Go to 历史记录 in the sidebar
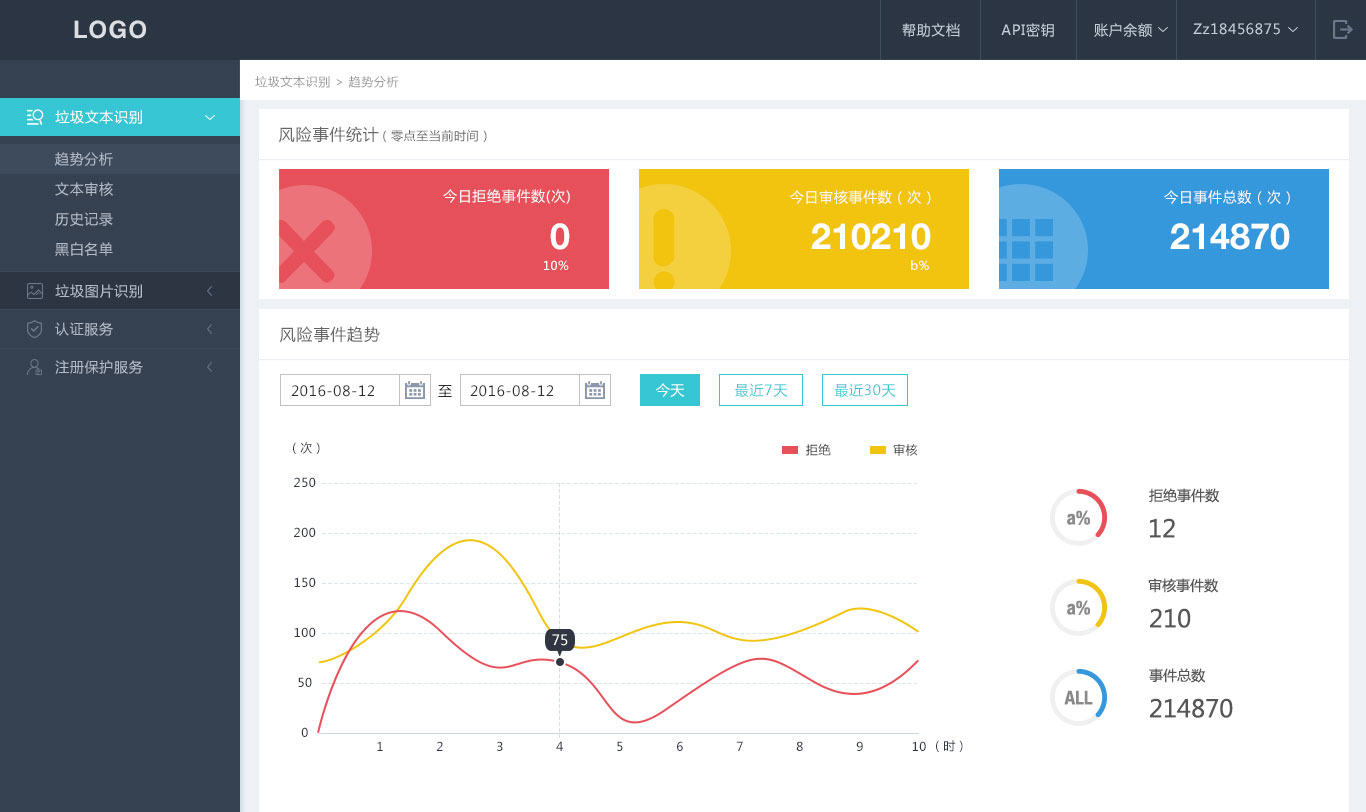This screenshot has width=1366, height=812. [x=84, y=219]
